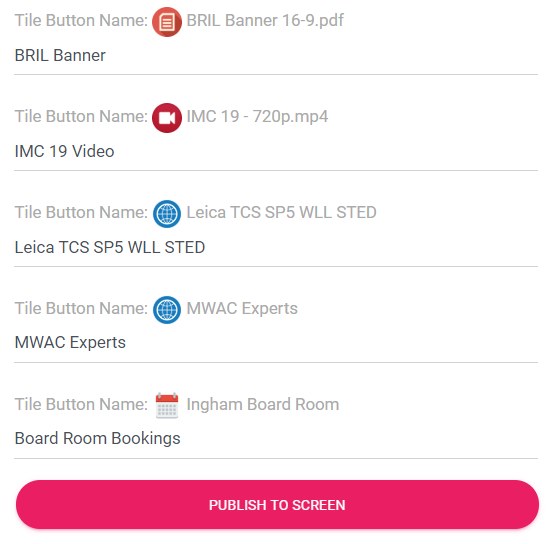Edit the Leica TCS SP5 WLL STED name field

(276, 247)
